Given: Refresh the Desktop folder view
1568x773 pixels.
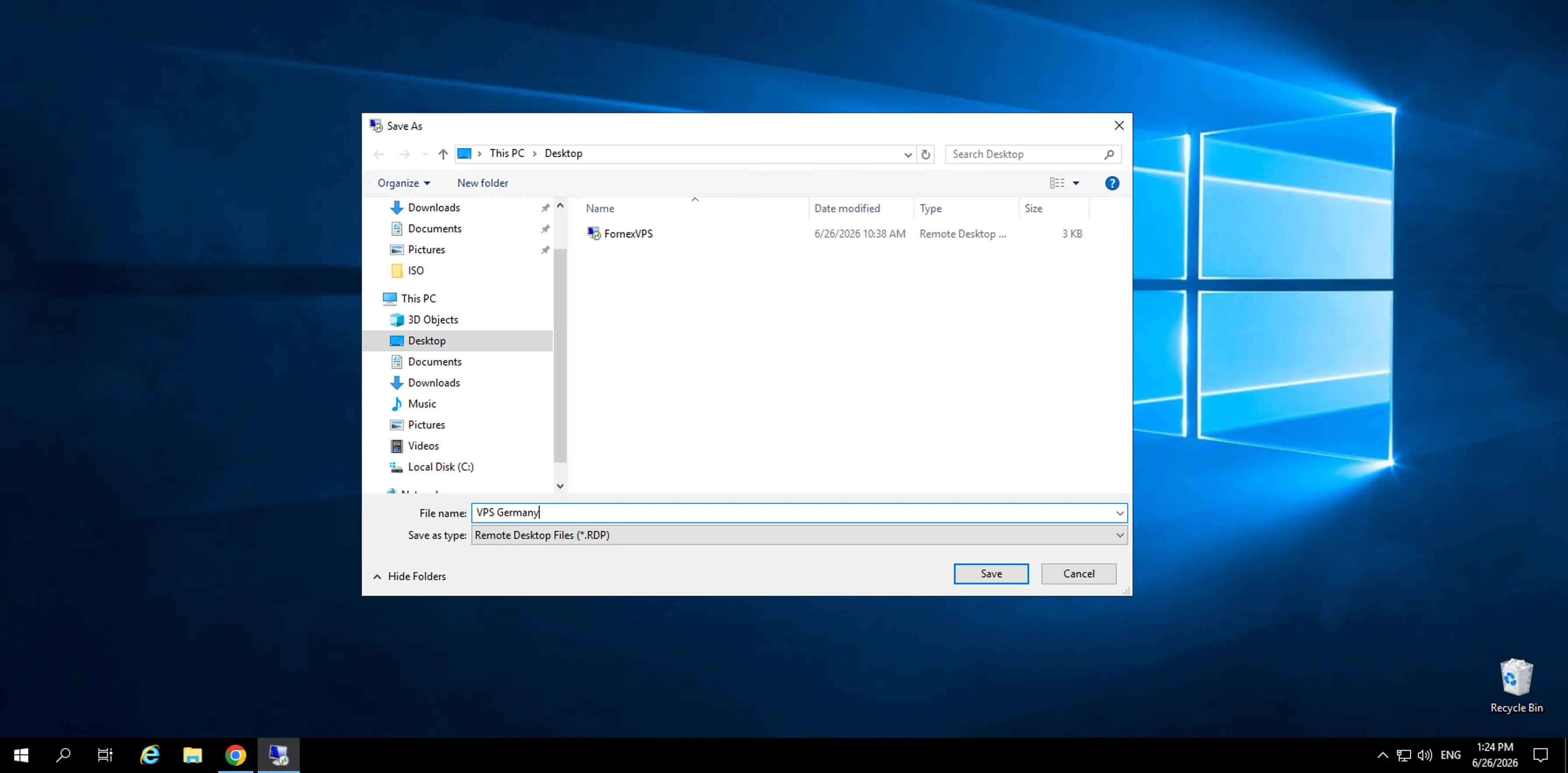Looking at the screenshot, I should coord(926,154).
